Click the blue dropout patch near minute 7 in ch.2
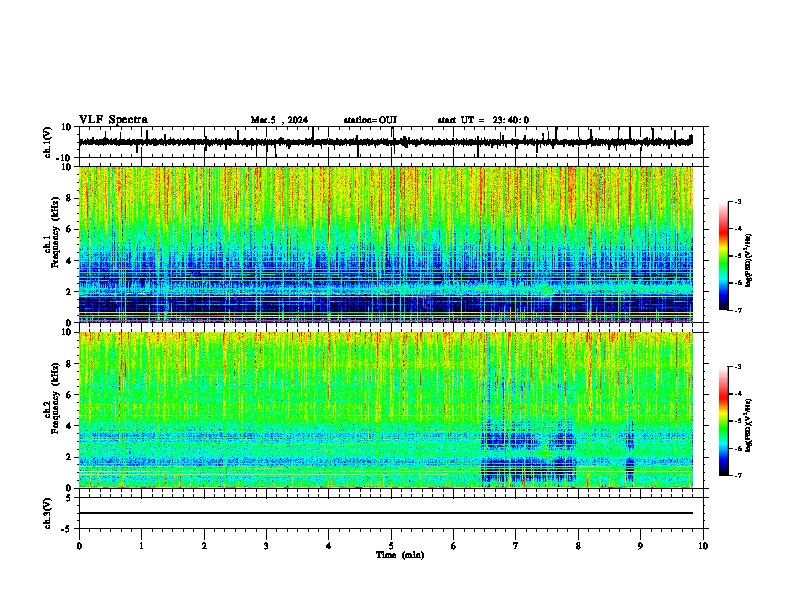Viewport: 792px width, 612px height. coord(528,454)
